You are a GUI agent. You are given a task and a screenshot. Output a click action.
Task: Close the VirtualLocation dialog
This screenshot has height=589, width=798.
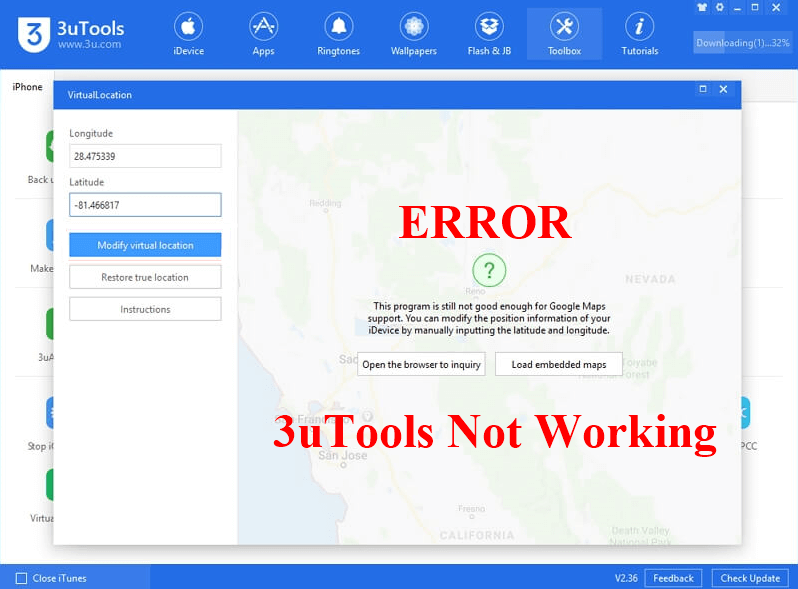723,89
